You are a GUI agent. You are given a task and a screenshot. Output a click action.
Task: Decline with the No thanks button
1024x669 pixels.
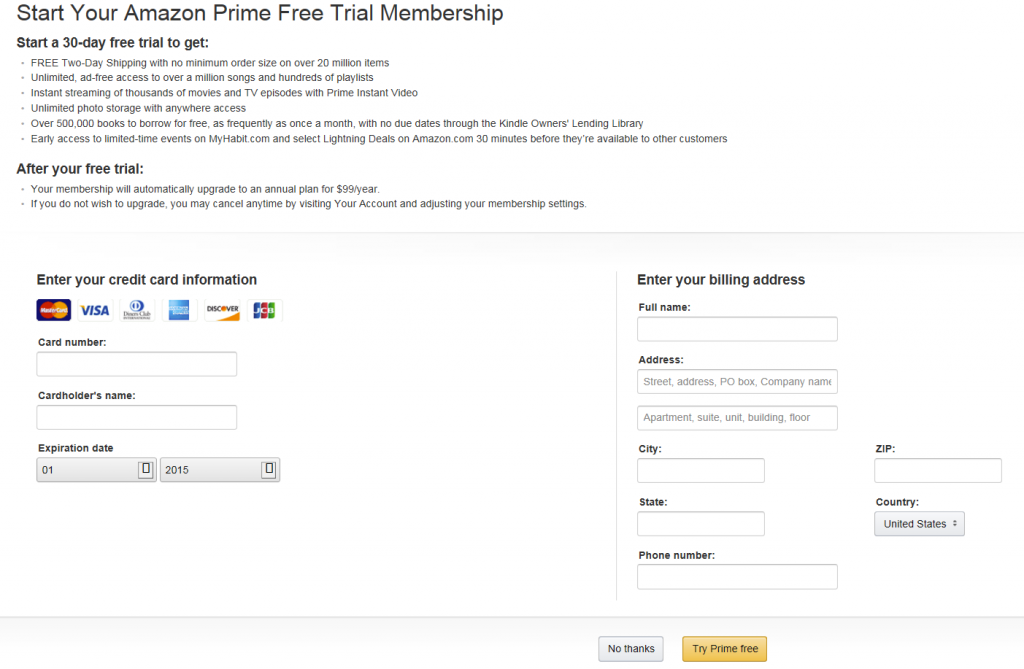(631, 649)
